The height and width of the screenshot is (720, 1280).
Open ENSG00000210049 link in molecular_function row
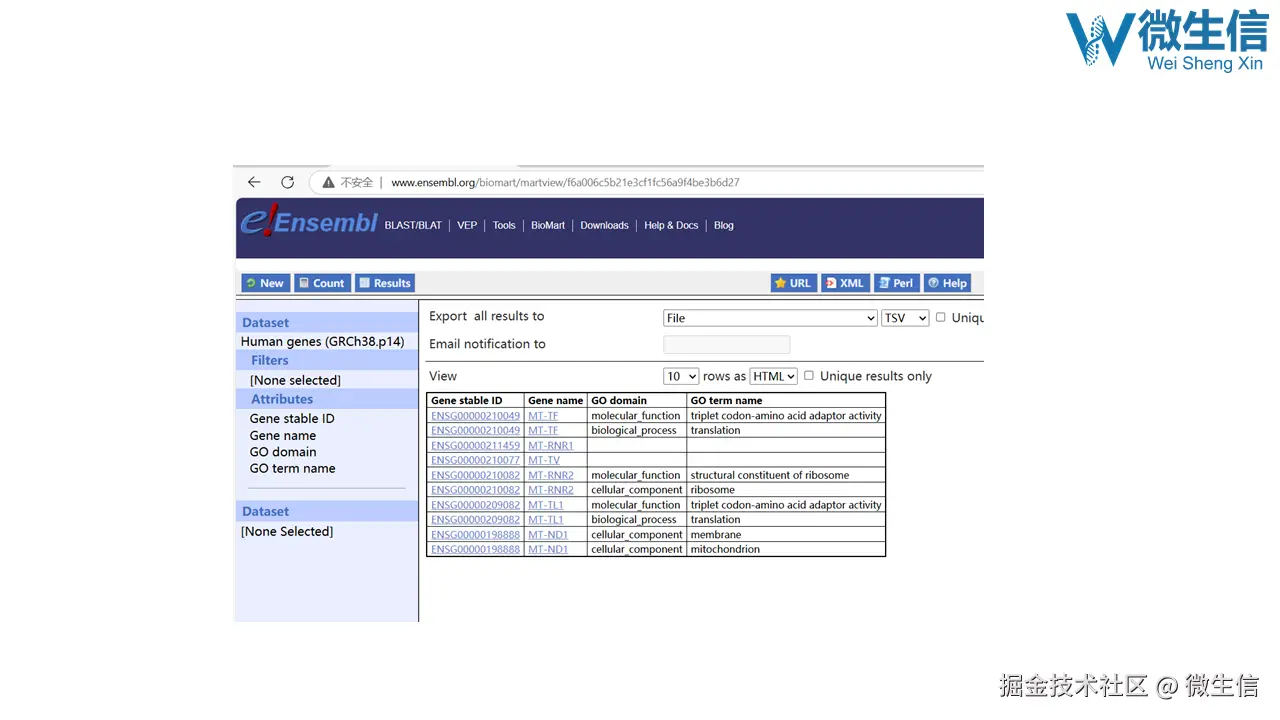coord(475,415)
